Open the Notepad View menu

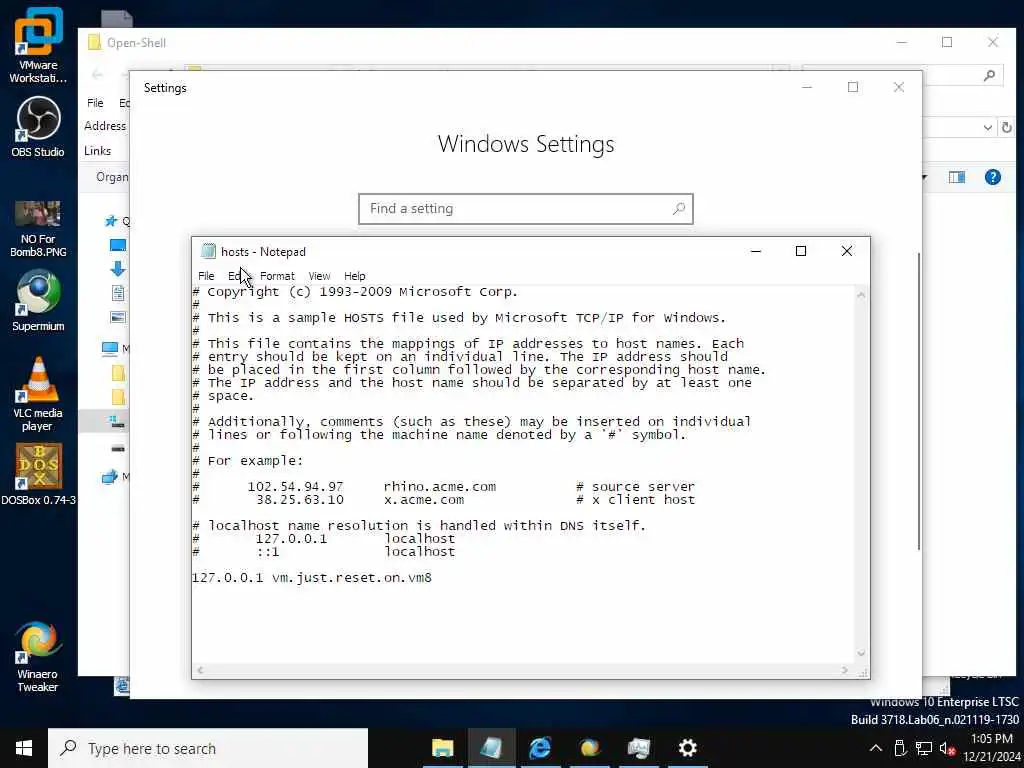319,276
